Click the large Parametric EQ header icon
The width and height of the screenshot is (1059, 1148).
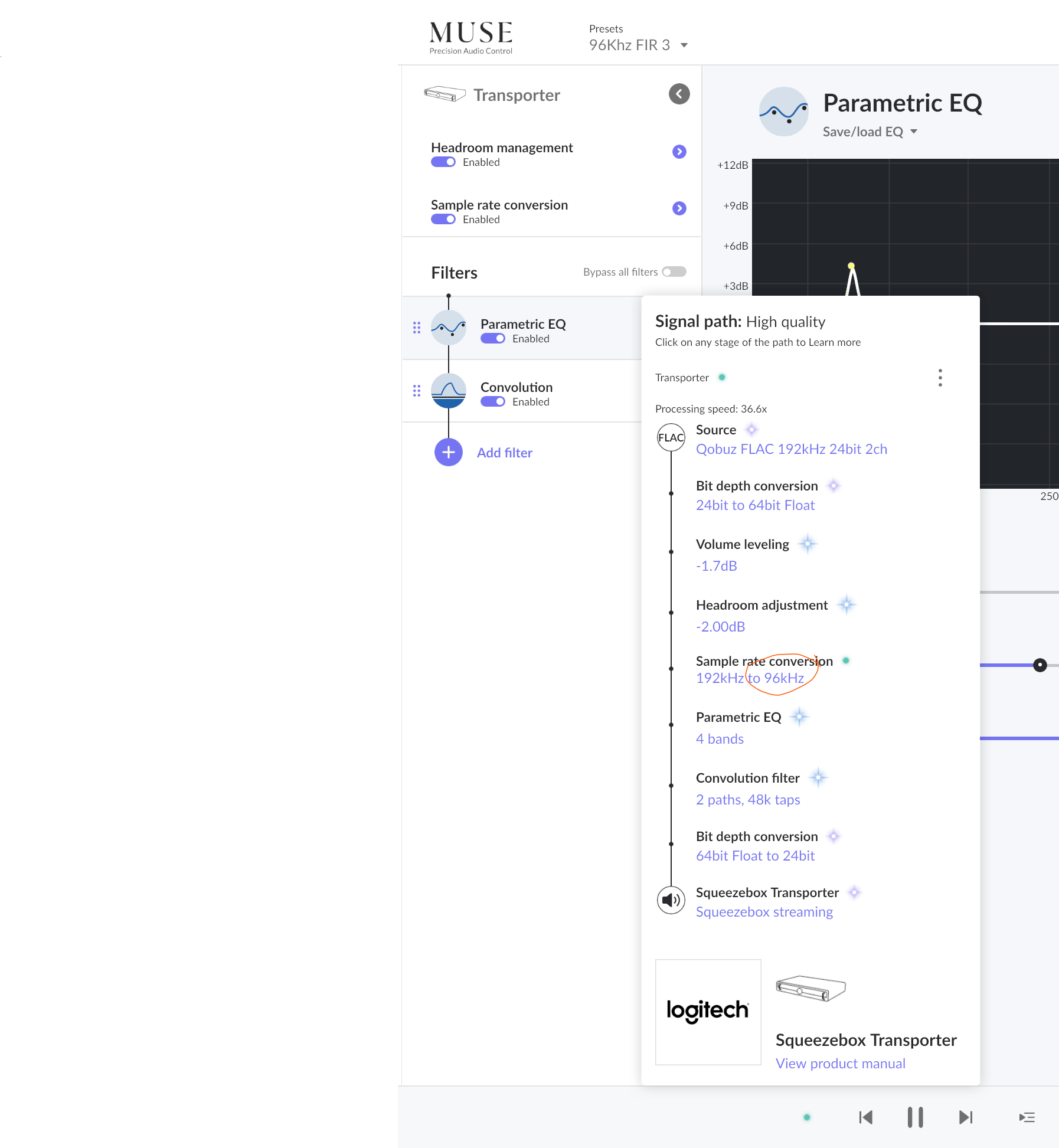pos(783,112)
